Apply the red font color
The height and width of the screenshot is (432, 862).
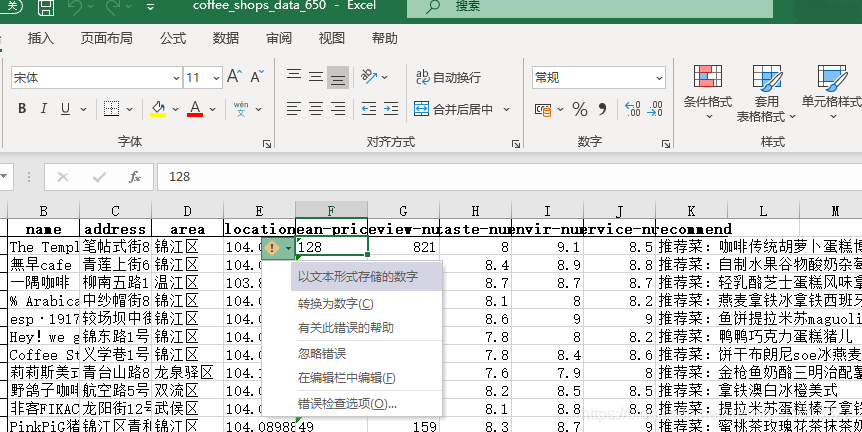(x=195, y=109)
